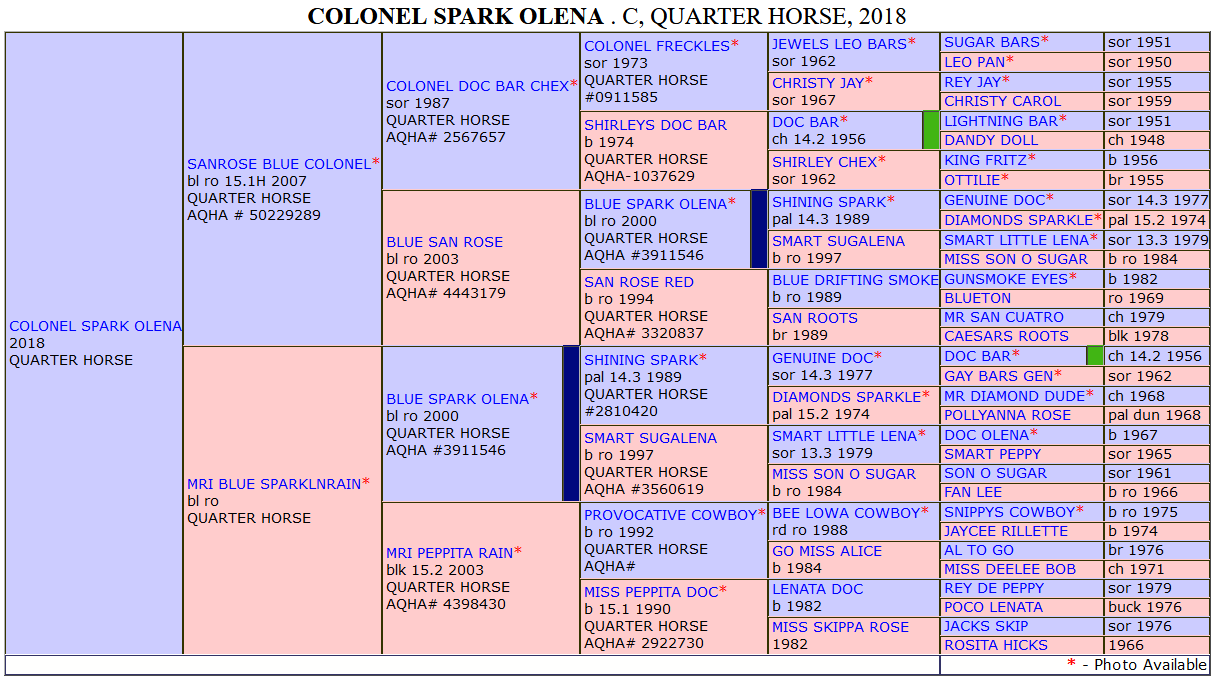
Task: Click the 'Photo Available' legend text
Action: [1150, 665]
